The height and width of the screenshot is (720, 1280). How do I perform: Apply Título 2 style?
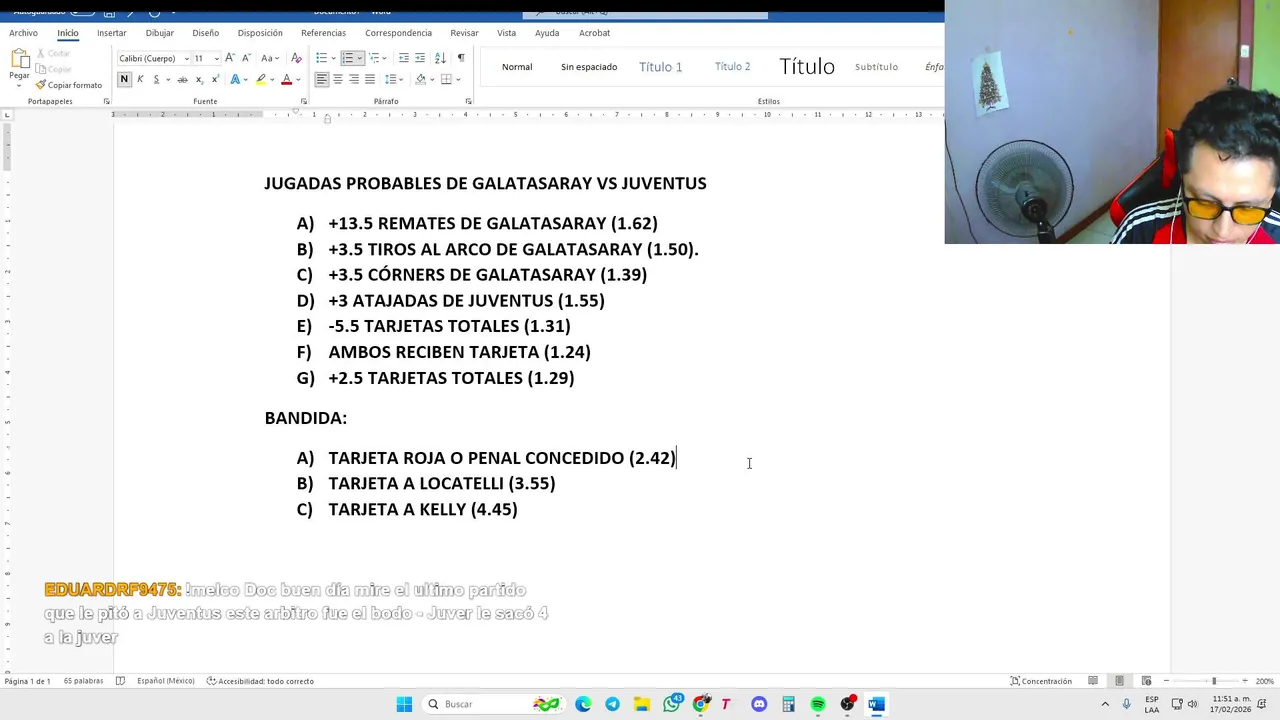click(x=733, y=67)
